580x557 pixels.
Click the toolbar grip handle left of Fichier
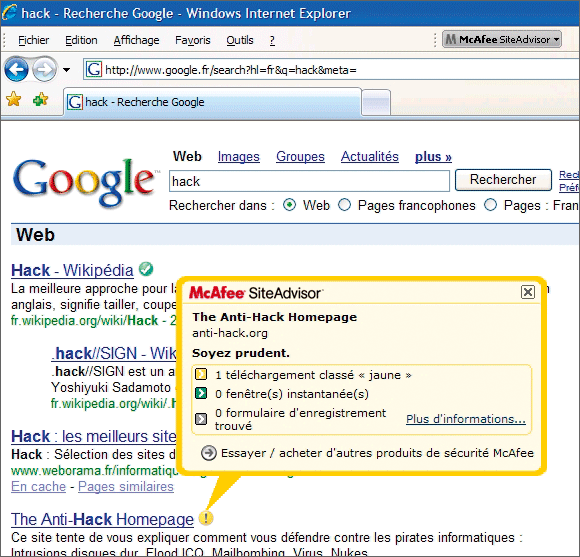tap(5, 40)
